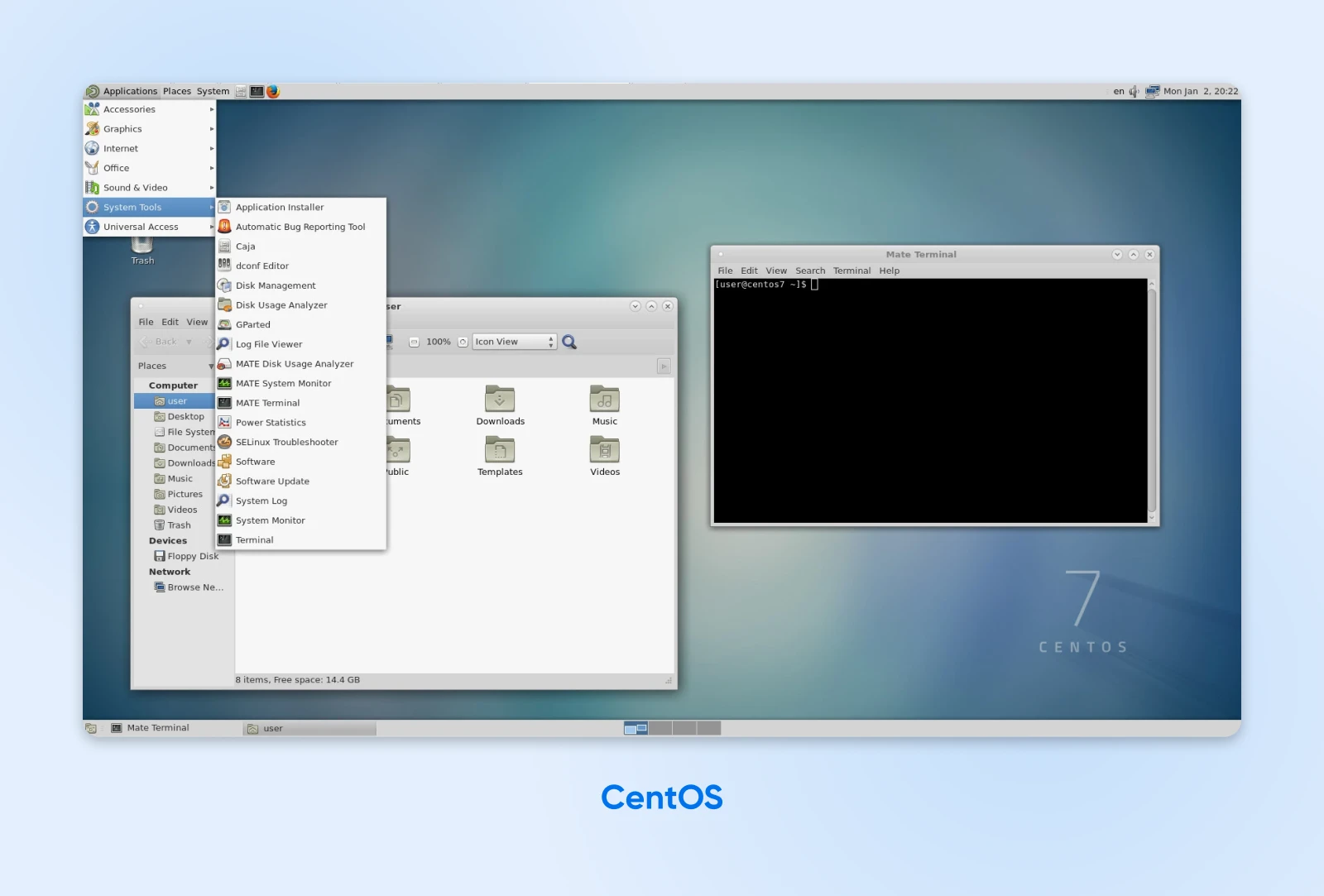
Task: Click the clock showing Mon Jan 2
Action: point(1201,91)
